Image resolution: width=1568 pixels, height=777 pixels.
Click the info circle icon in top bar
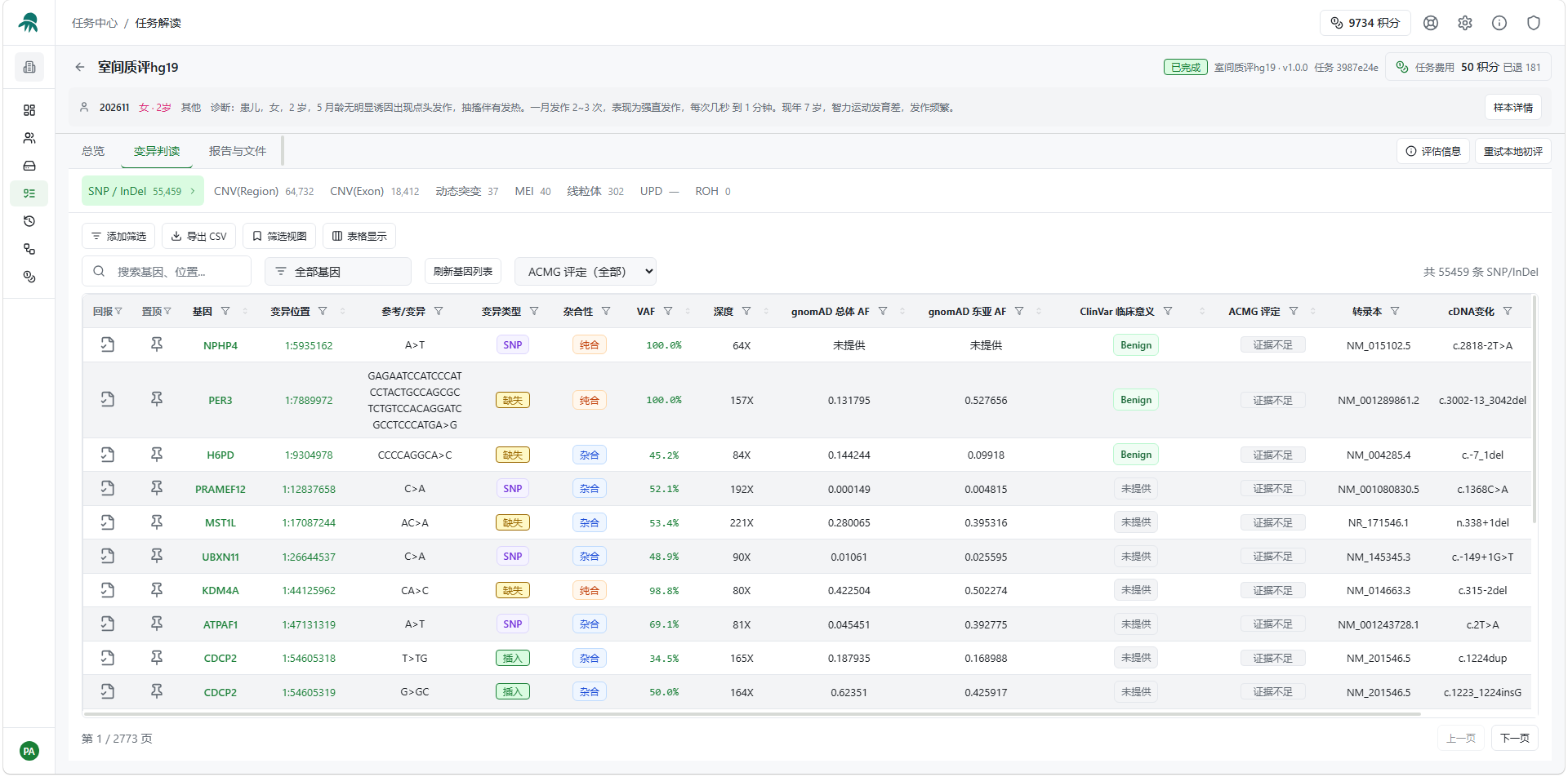1499,23
